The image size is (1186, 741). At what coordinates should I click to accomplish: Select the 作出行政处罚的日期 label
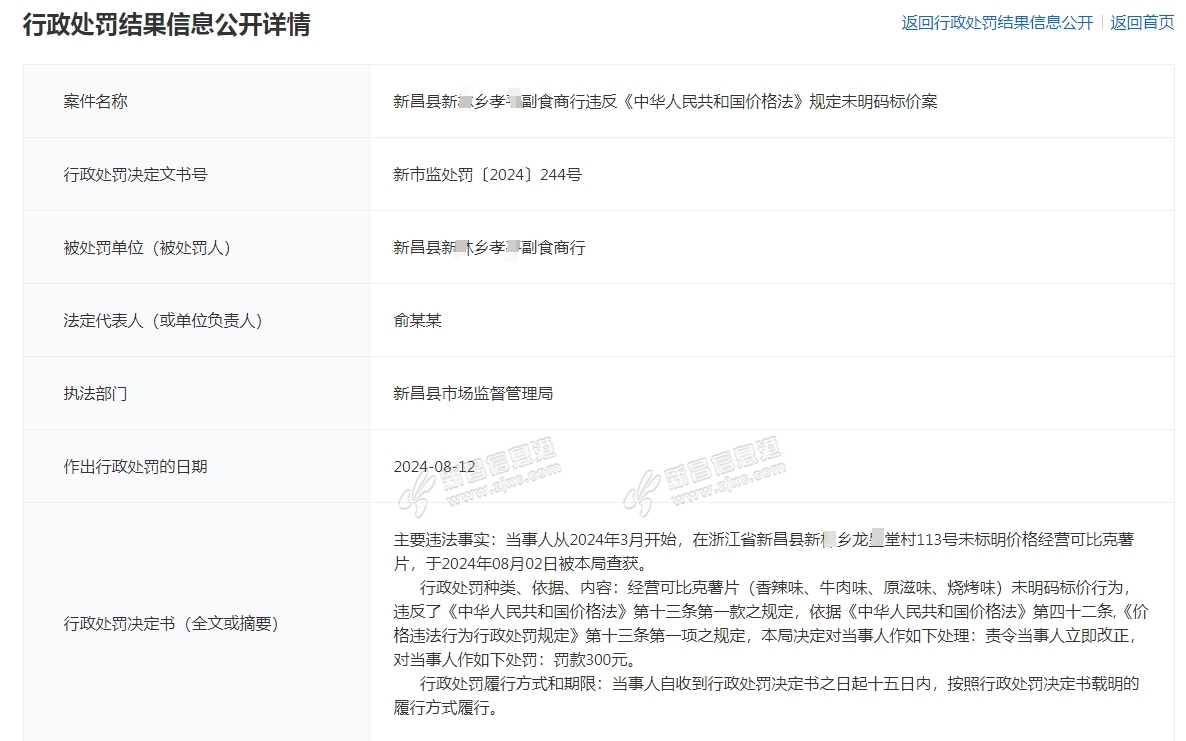click(135, 466)
